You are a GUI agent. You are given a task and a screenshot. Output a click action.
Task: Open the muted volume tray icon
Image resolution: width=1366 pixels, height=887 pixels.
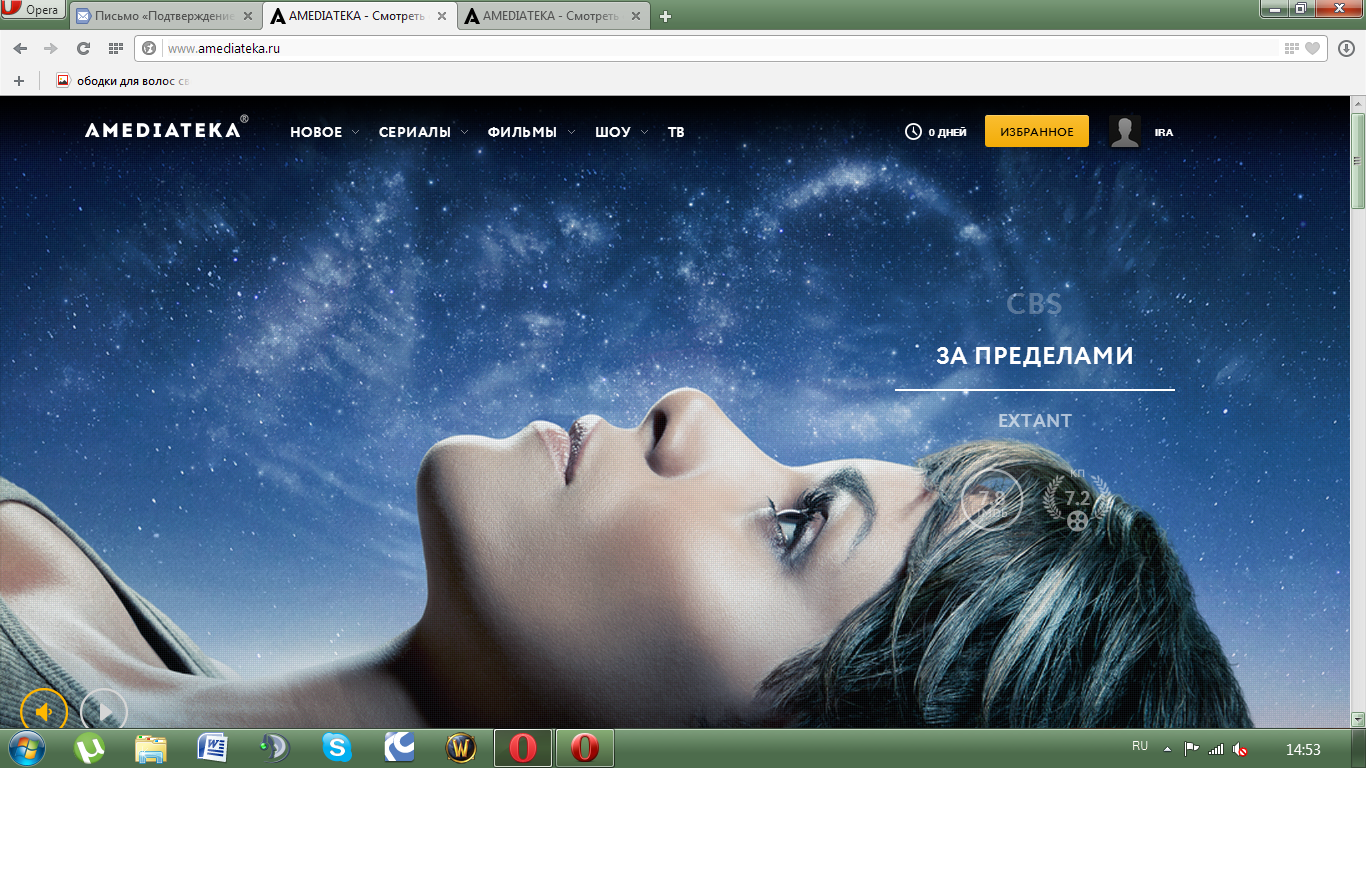(1240, 749)
